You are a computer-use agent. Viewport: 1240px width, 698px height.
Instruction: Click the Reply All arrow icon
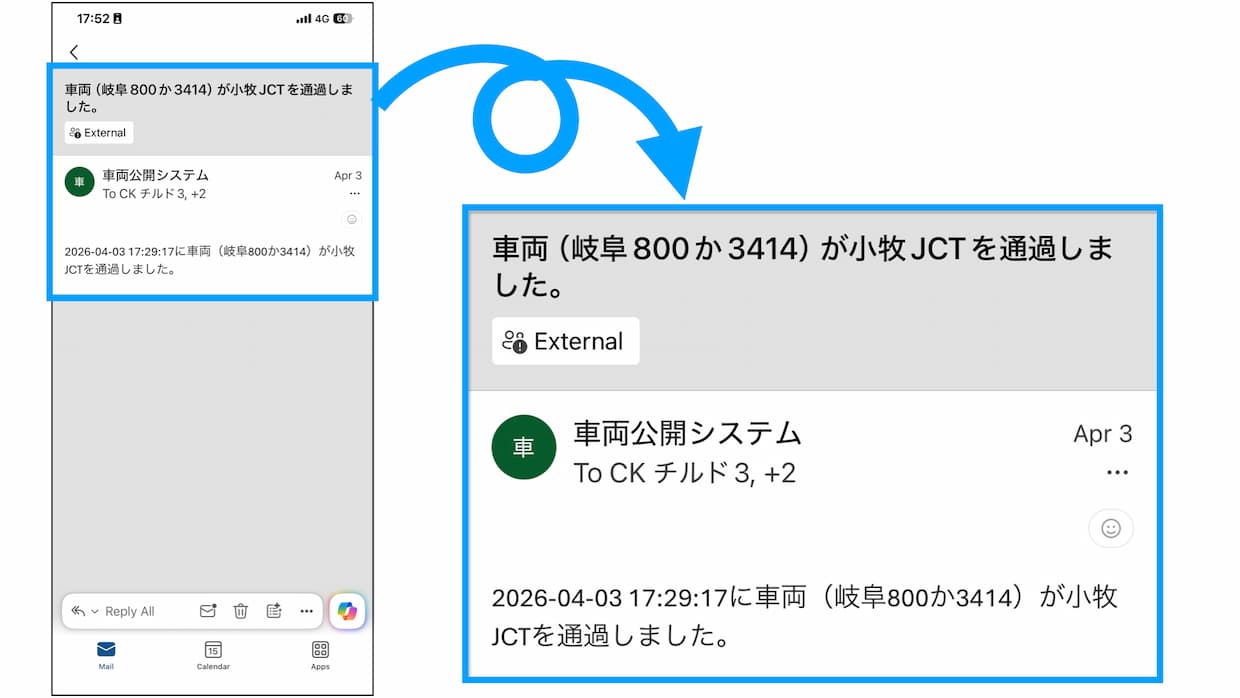pos(79,611)
